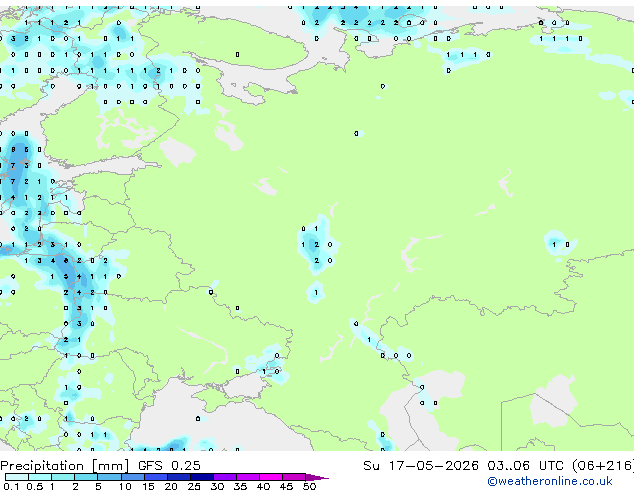The width and height of the screenshot is (634, 490).
Task: Click the 'Precipitation [mm]' title text
Action: tap(65, 466)
